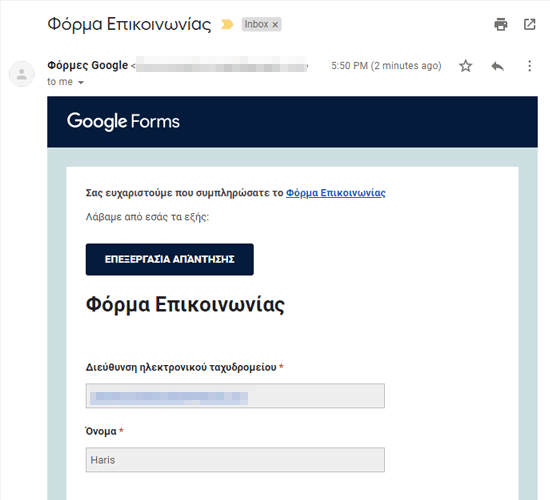The width and height of the screenshot is (550, 500).
Task: Click the email address response field
Action: coord(235,396)
